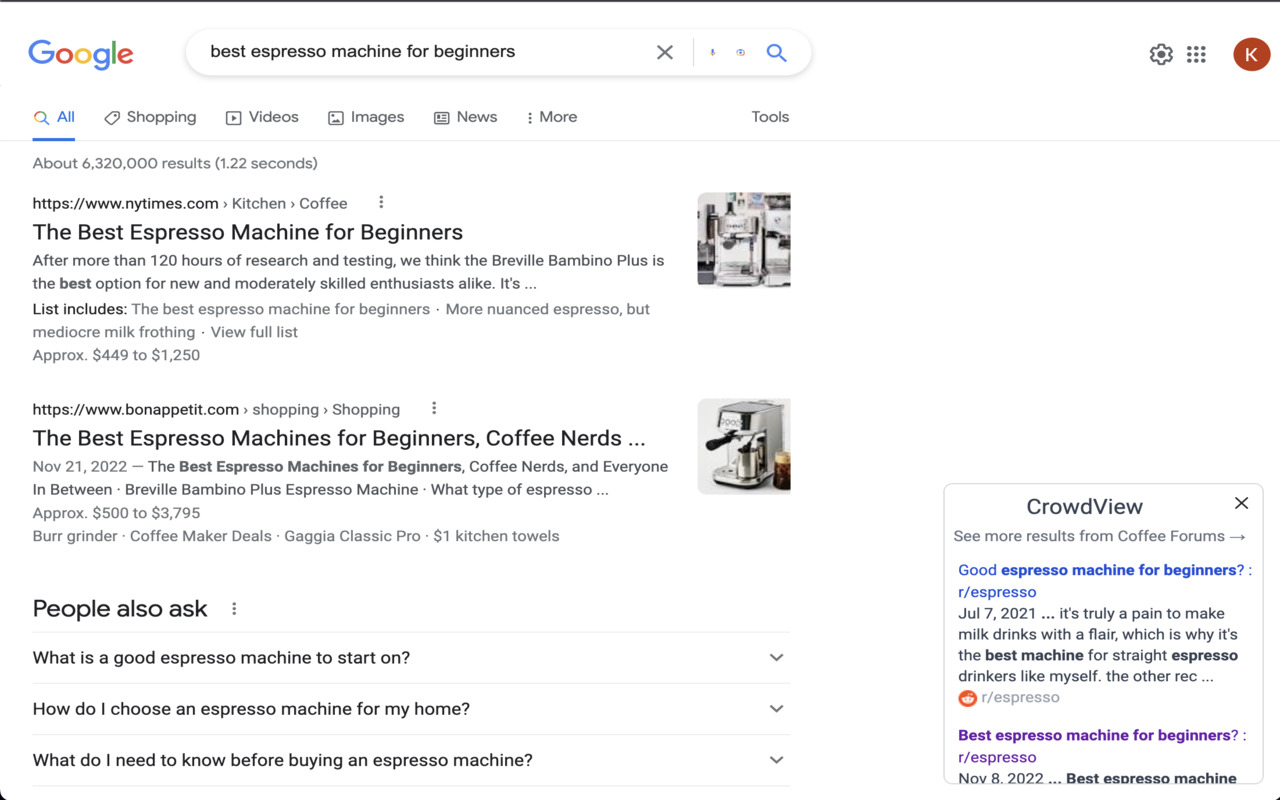
Task: Expand What is a good espresso machine question
Action: (411, 658)
